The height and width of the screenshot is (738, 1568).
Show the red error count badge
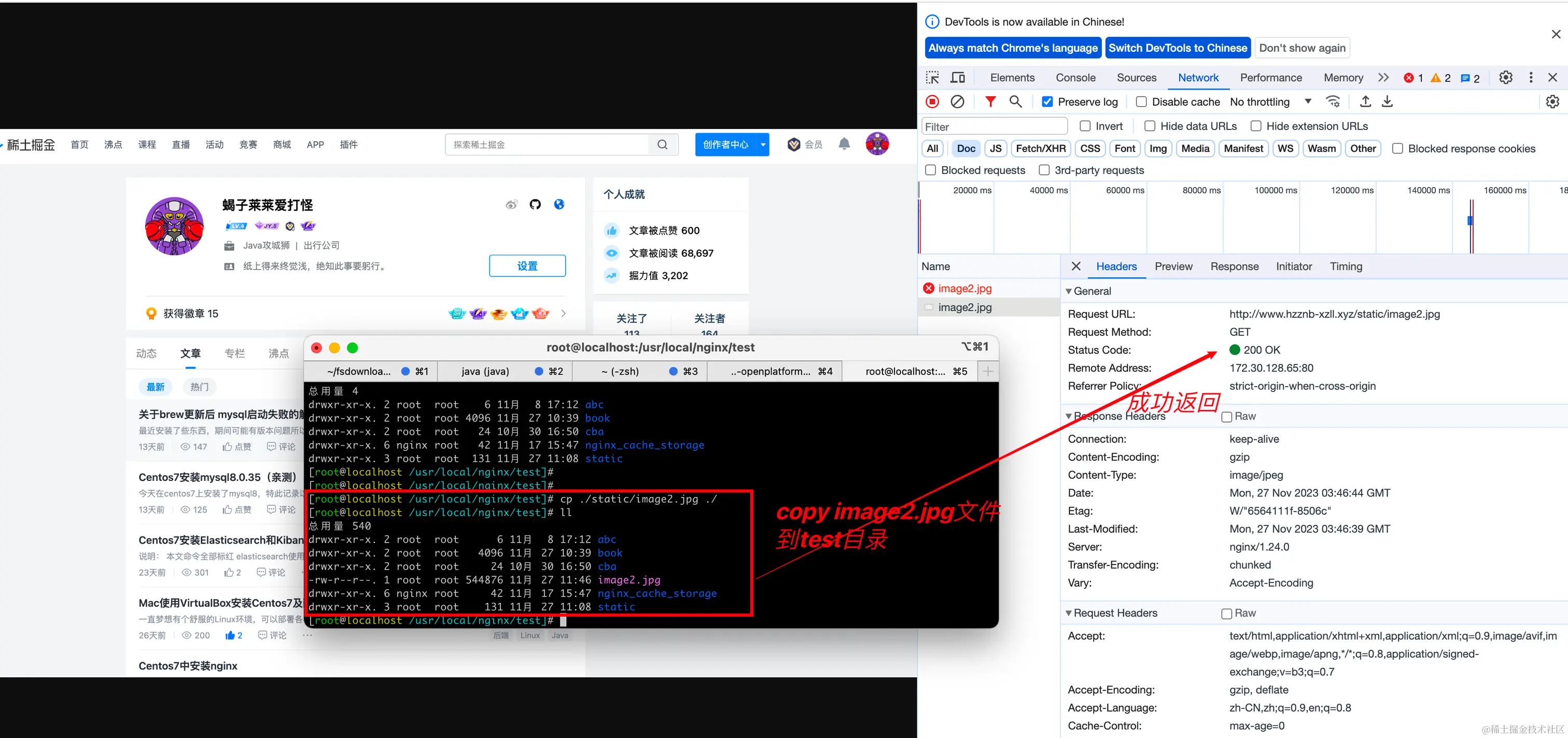pos(1413,78)
